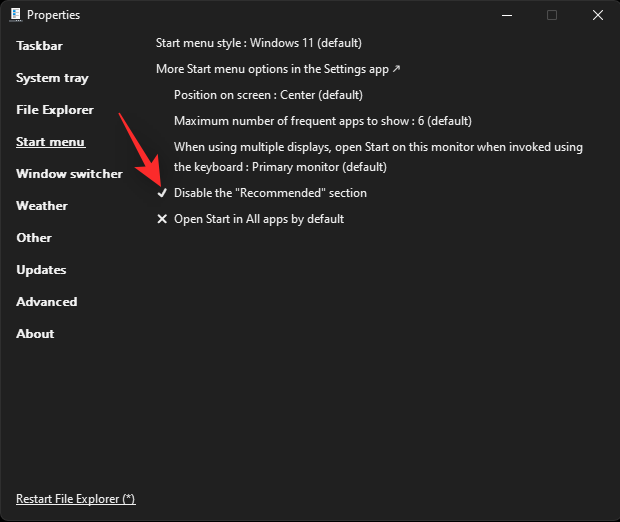Open the Advanced settings section
This screenshot has width=620, height=522.
point(47,302)
